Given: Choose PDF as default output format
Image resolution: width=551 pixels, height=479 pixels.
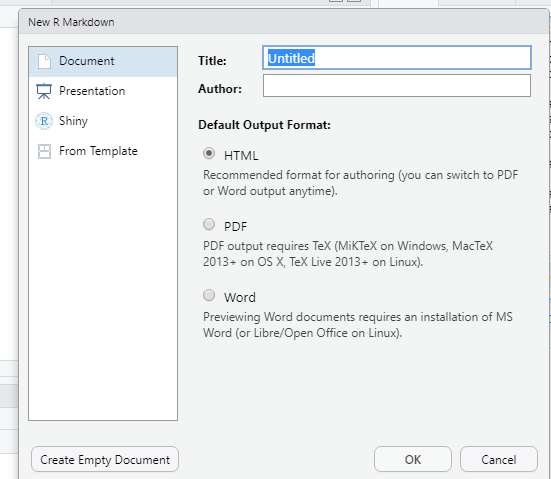Looking at the screenshot, I should click(209, 224).
